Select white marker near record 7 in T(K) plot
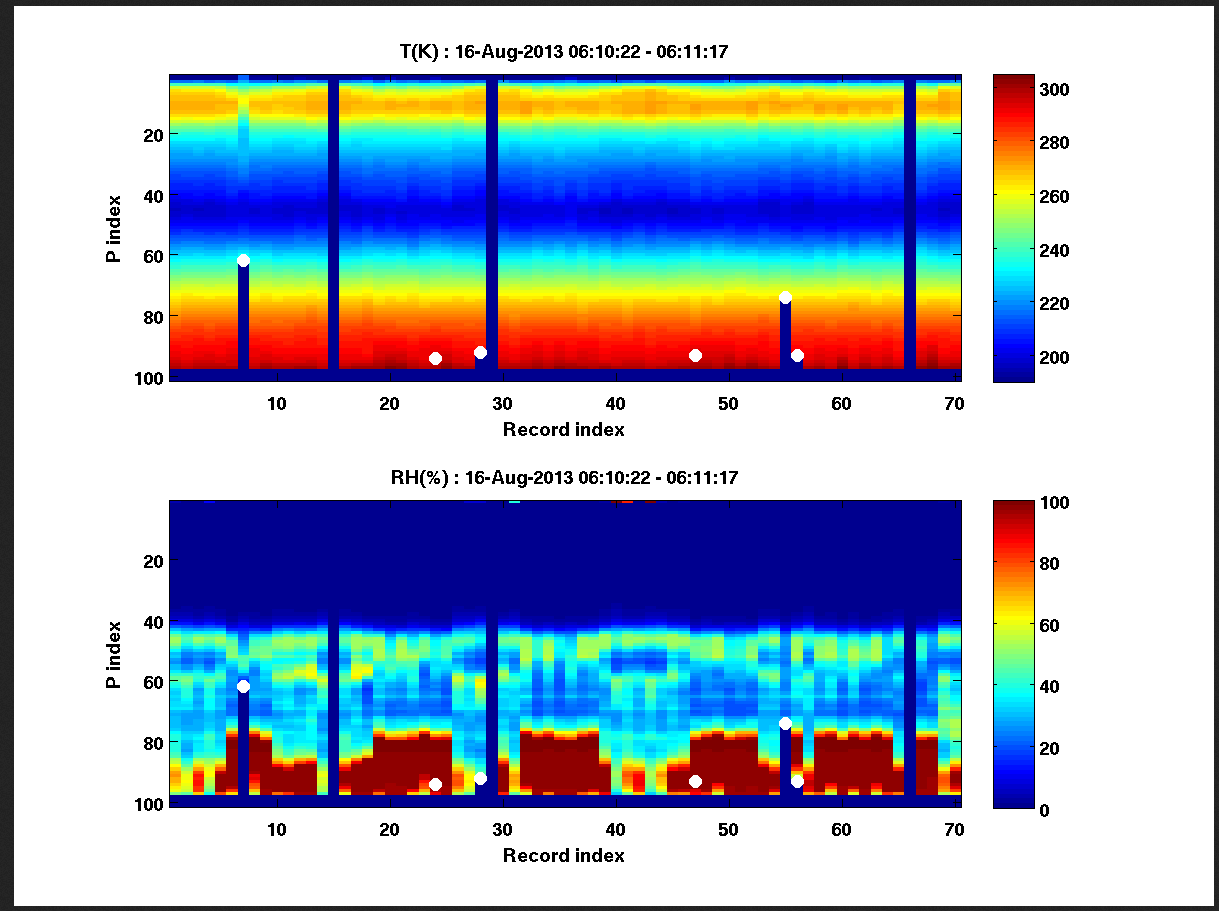This screenshot has height=911, width=1219. click(243, 261)
